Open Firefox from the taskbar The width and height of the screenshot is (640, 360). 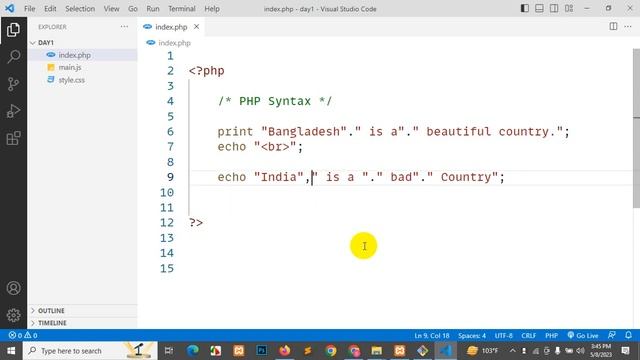[284, 351]
